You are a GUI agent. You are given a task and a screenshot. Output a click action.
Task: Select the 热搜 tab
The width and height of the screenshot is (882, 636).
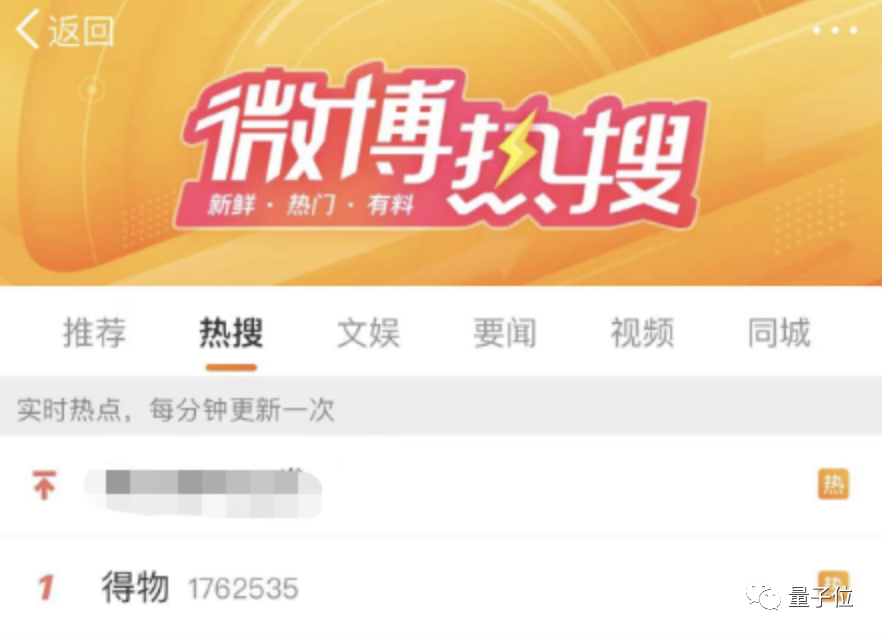click(231, 332)
